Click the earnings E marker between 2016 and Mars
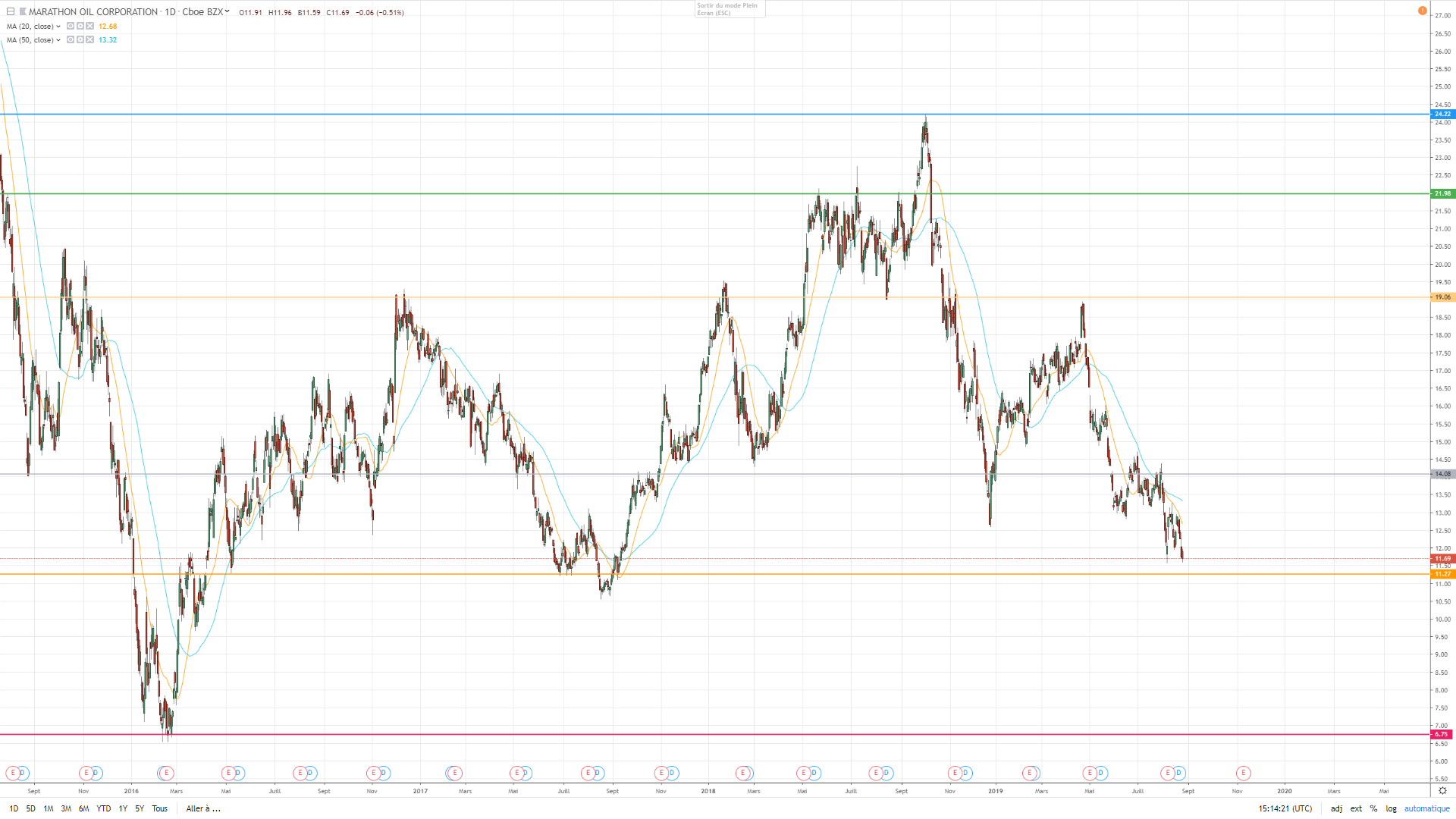 click(167, 773)
